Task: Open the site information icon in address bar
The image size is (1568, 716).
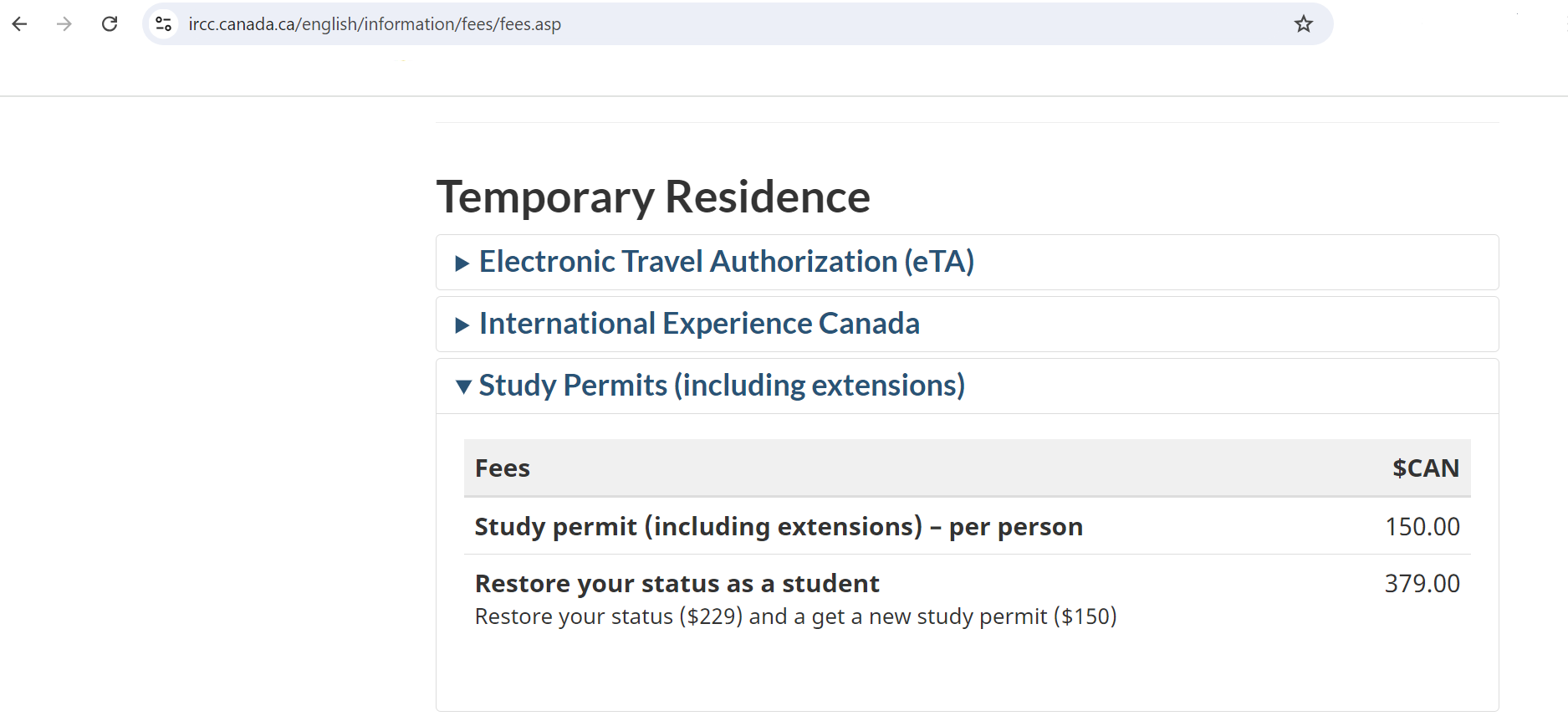Action: coord(163,23)
